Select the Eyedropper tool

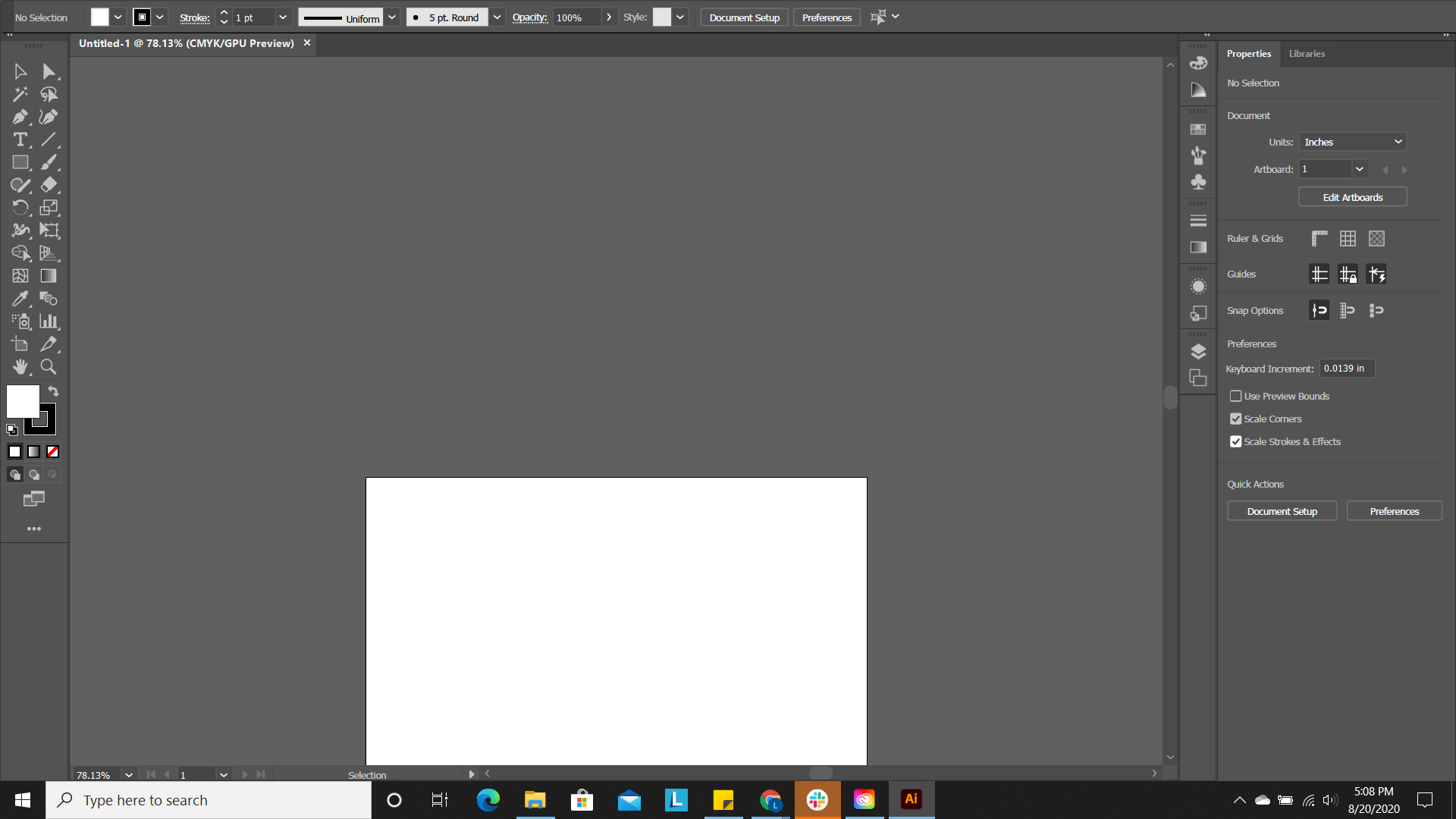click(20, 299)
